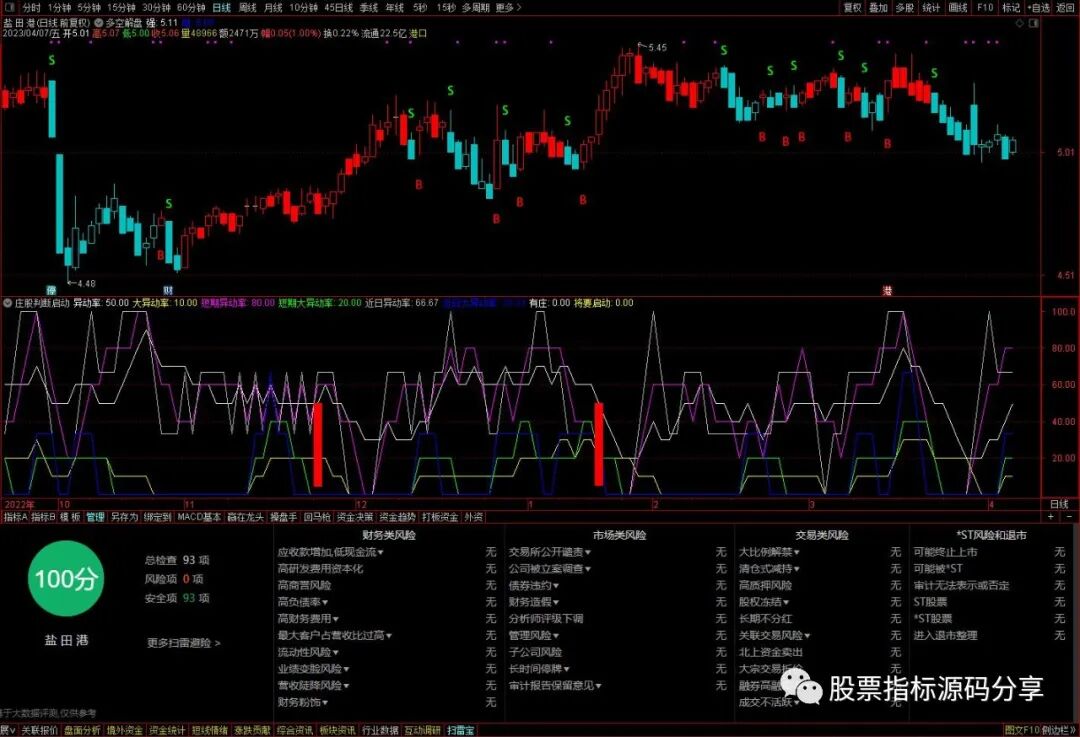Viewport: 1080px width, 737px height.
Task: Switch to the 60分钟 period
Action: 191,8
